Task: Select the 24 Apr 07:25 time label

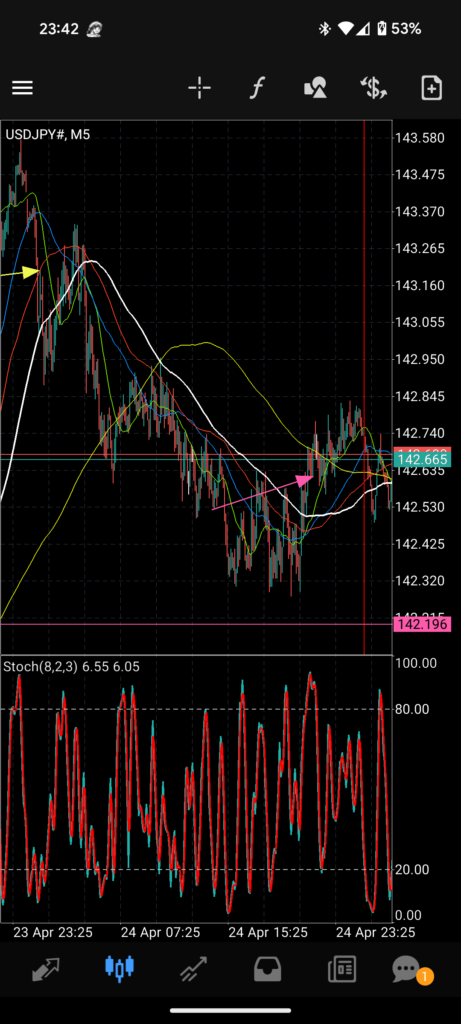Action: coord(161,931)
